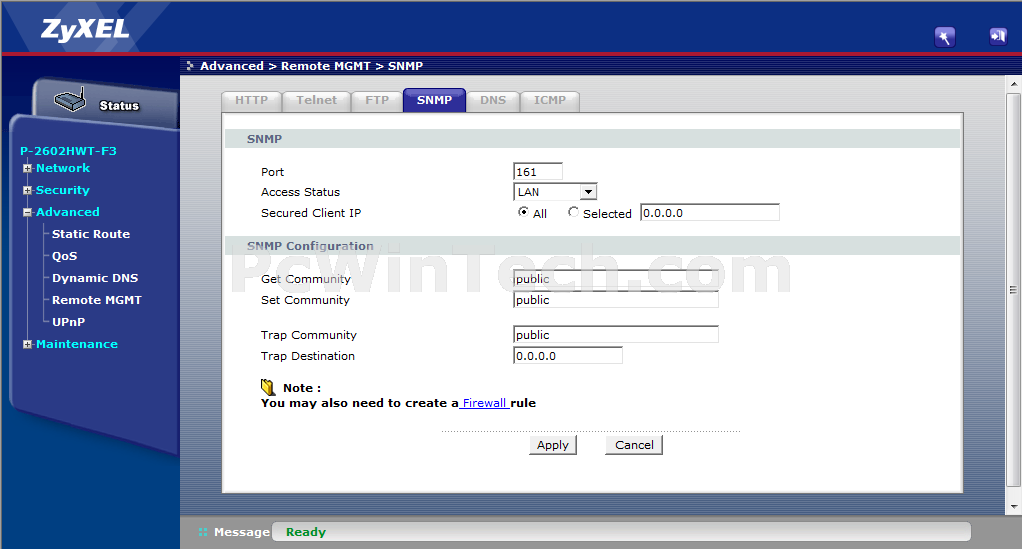Screen dimensions: 1022x549
Task: Click the Advanced menu label
Action: [x=68, y=213]
